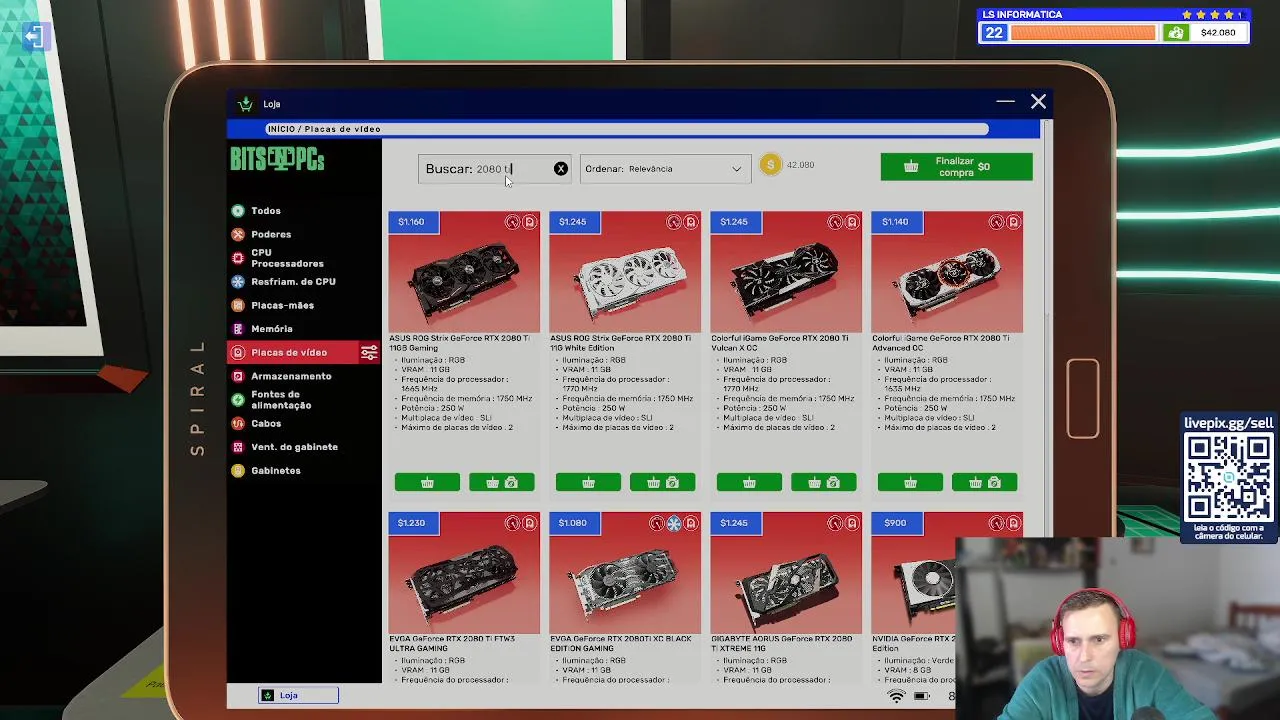Click the battery icon in tablet status bar
Screen dimensions: 1280x720
921,696
